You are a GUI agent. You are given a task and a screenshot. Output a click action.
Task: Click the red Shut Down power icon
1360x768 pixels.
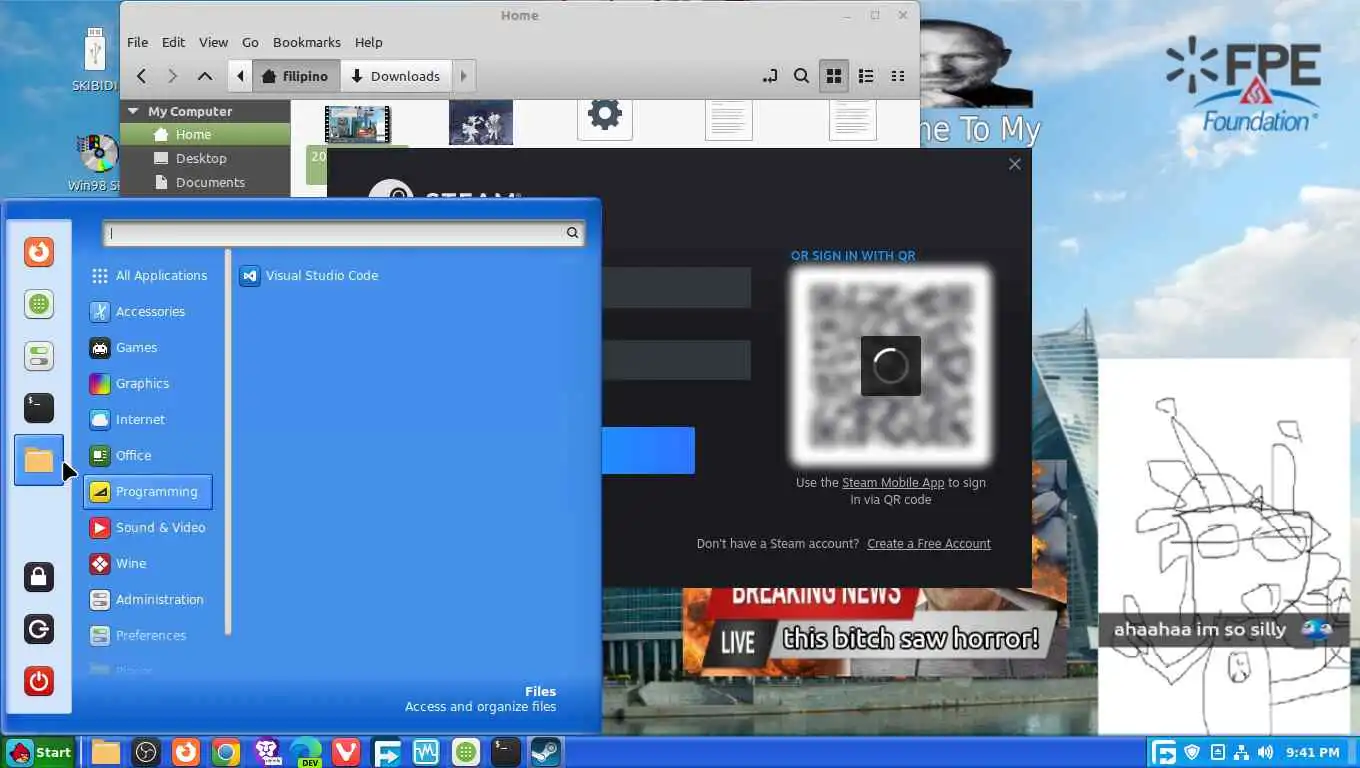click(x=39, y=681)
